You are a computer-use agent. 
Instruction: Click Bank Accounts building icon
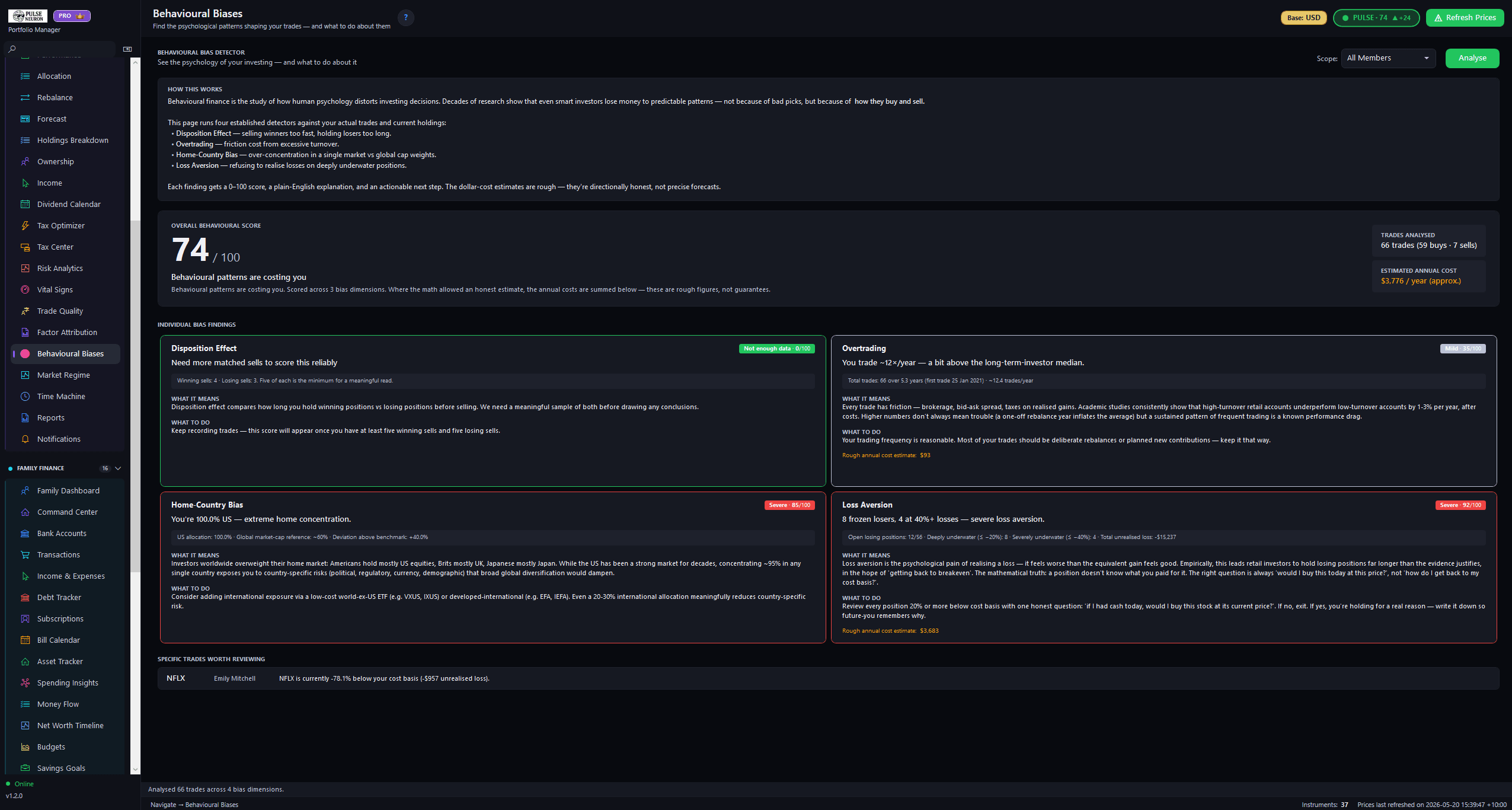coord(25,533)
